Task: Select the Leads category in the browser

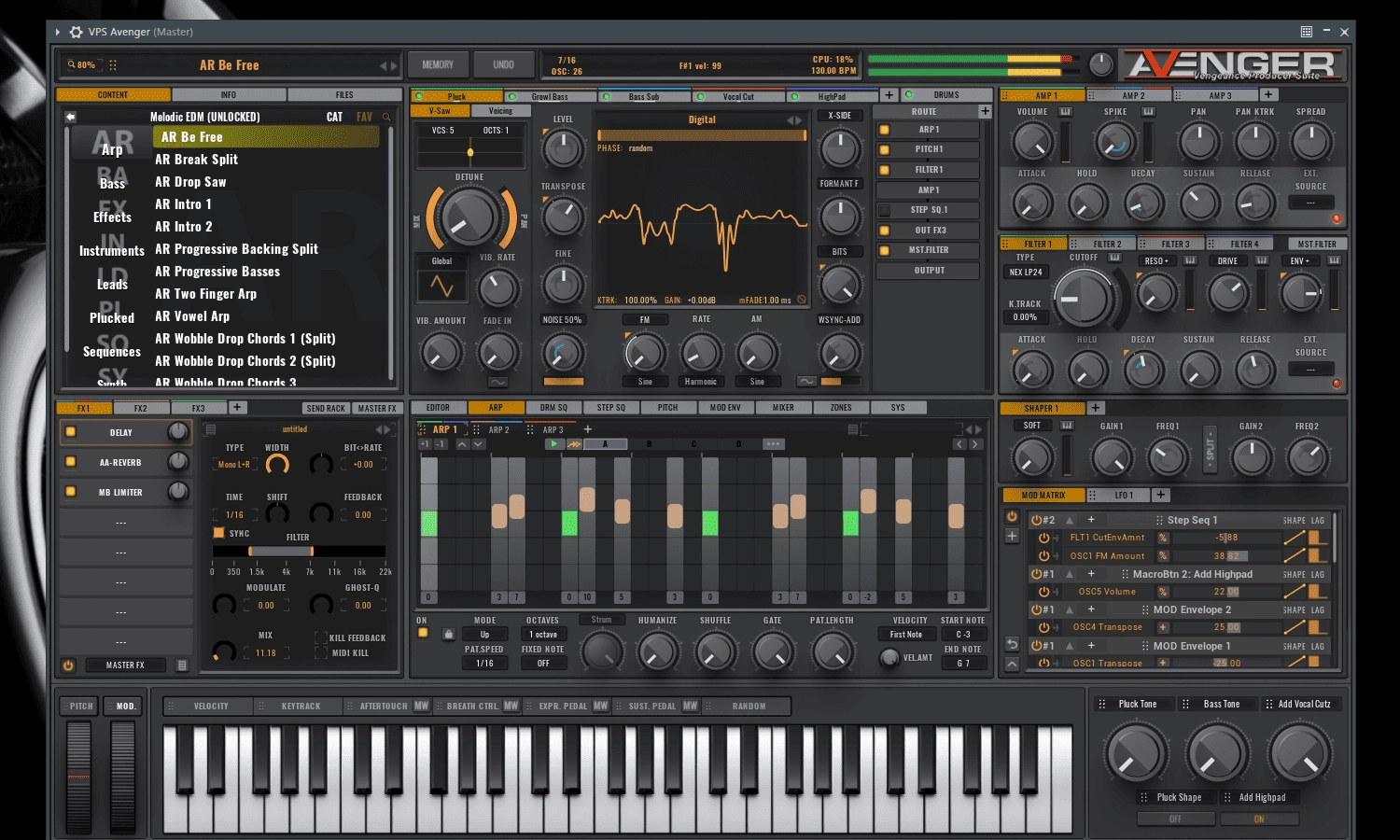Action: pyautogui.click(x=112, y=285)
